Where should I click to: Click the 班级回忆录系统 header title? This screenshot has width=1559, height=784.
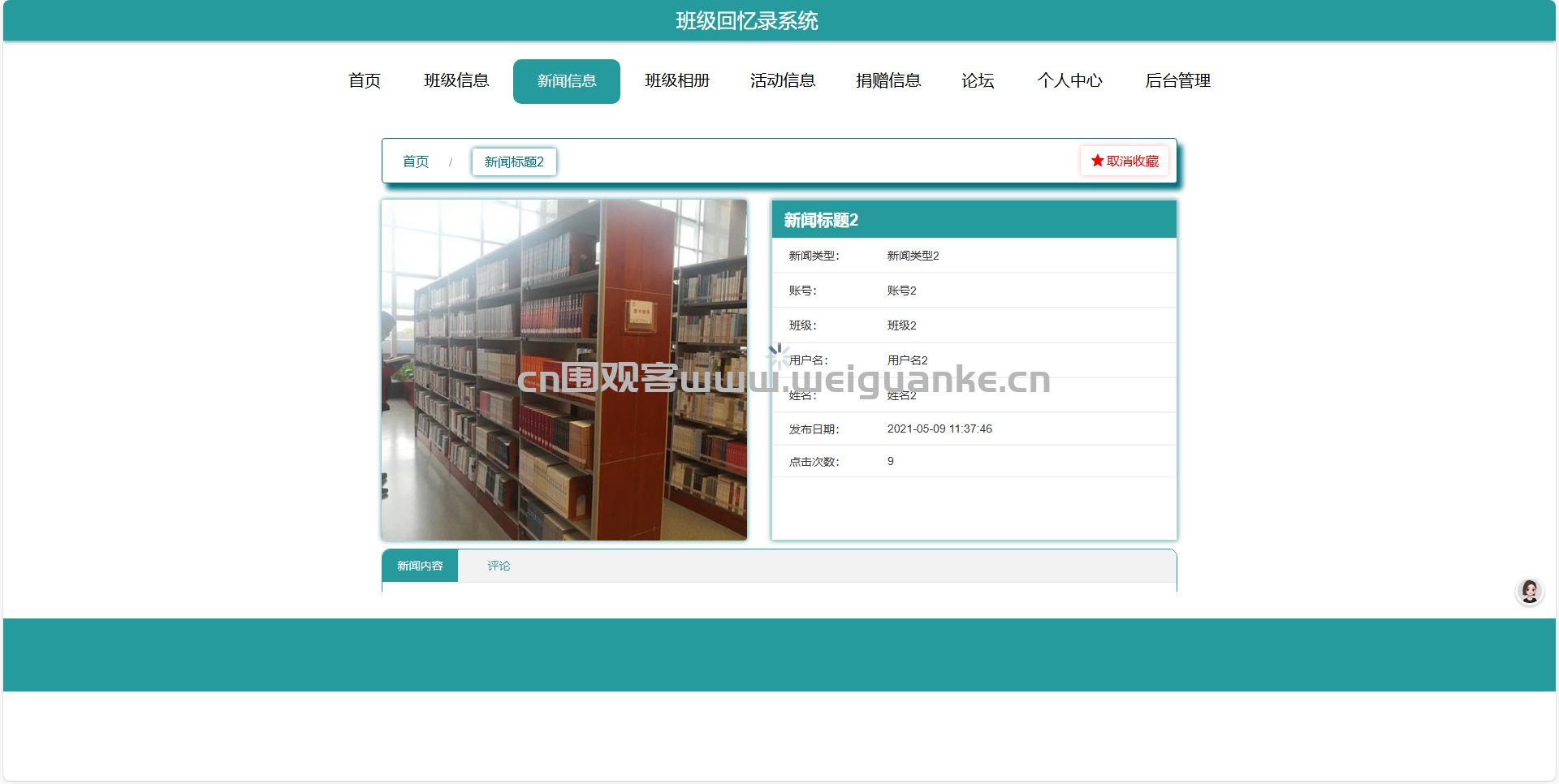747,20
